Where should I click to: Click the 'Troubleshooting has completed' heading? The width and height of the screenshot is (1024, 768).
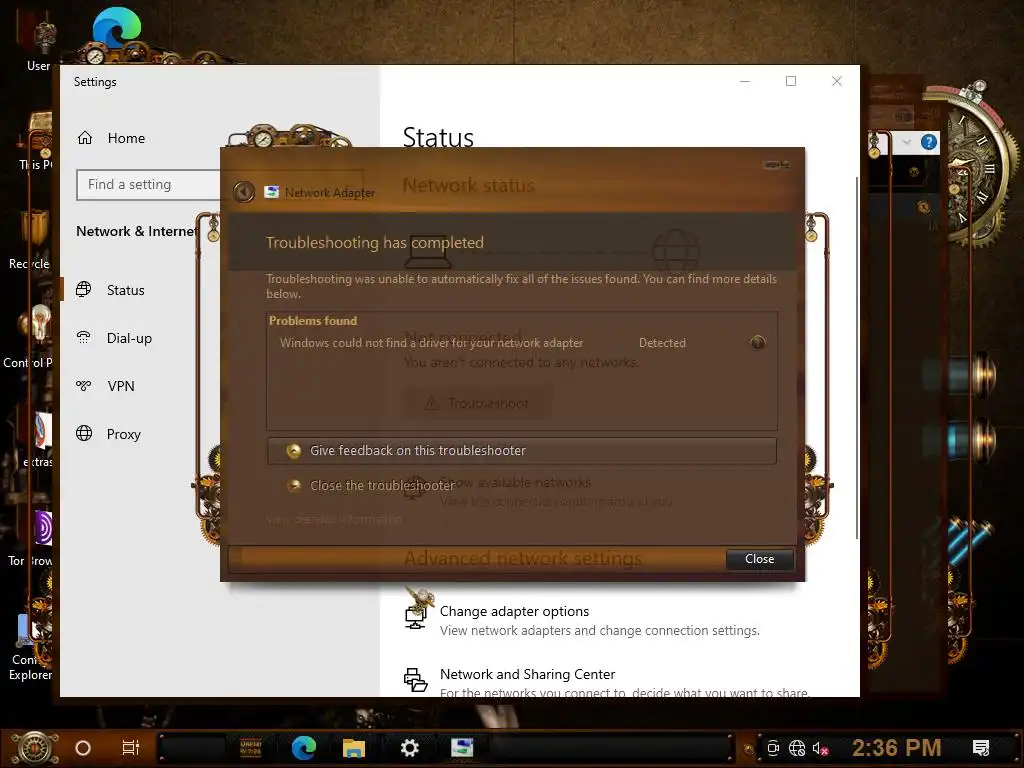click(x=375, y=242)
